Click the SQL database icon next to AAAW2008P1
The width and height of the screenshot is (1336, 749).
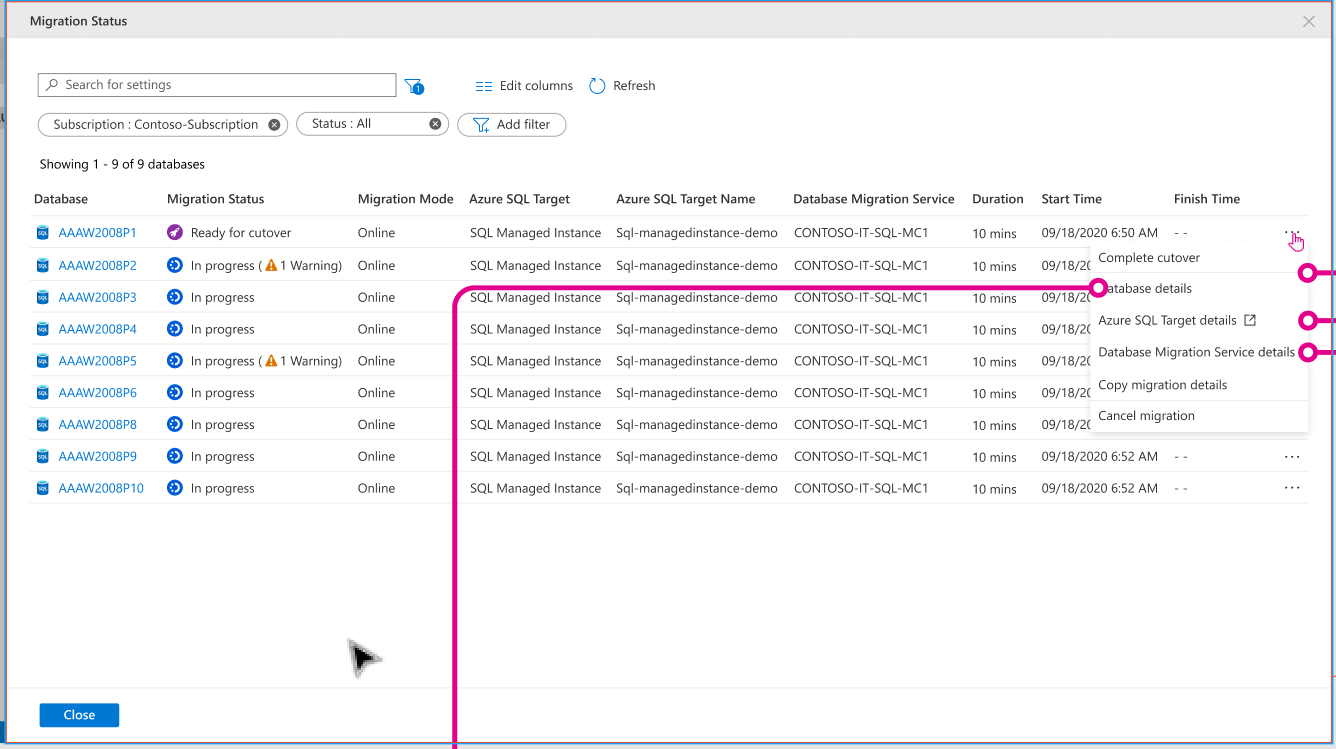pyautogui.click(x=41, y=232)
